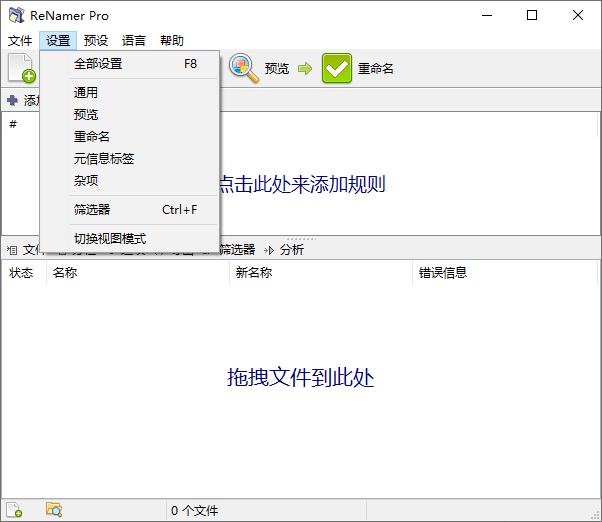Sort by the 名称 column header
602x522 pixels.
pos(138,273)
